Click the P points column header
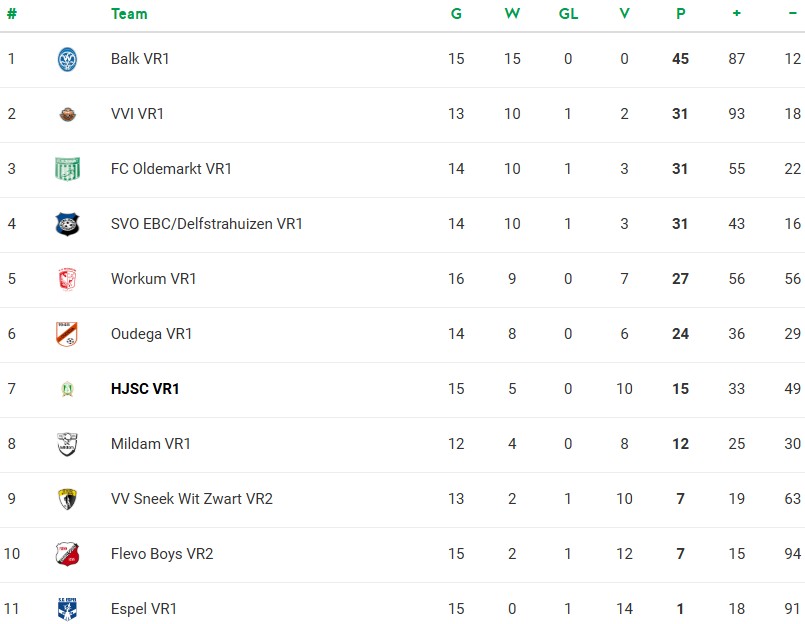 point(680,14)
